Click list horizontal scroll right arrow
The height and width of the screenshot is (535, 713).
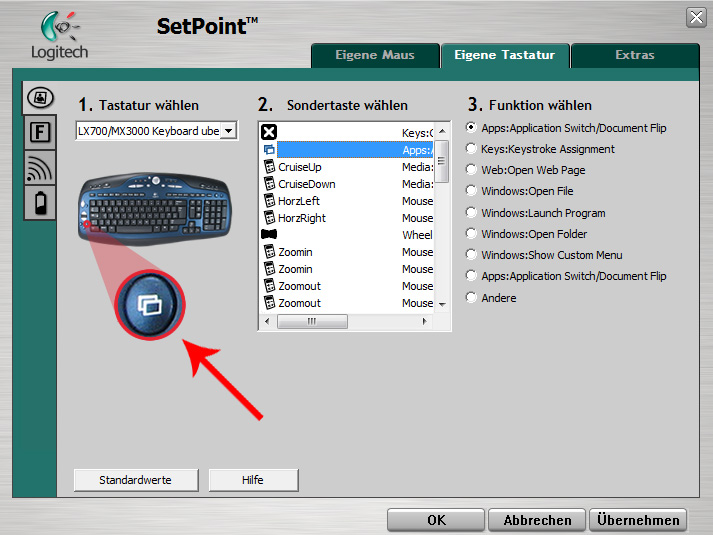tap(425, 321)
